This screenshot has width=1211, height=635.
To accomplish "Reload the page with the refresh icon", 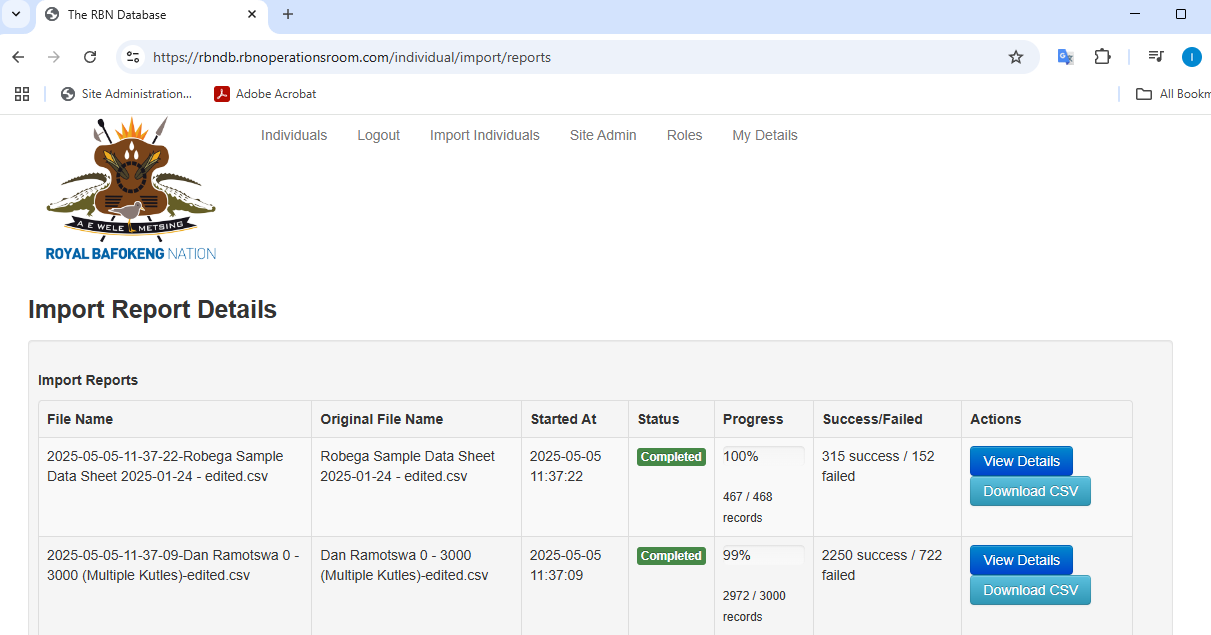I will tap(90, 57).
